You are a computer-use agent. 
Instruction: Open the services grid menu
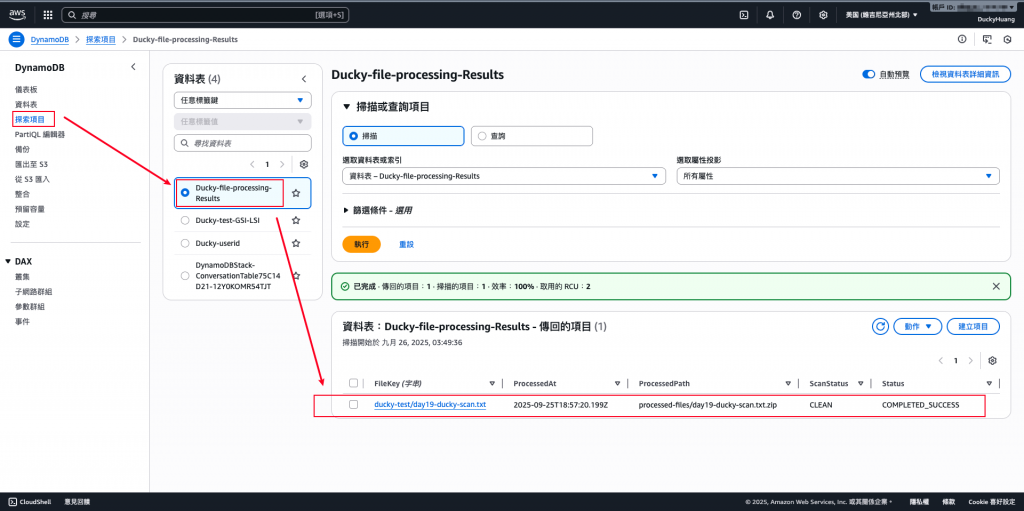pyautogui.click(x=48, y=14)
